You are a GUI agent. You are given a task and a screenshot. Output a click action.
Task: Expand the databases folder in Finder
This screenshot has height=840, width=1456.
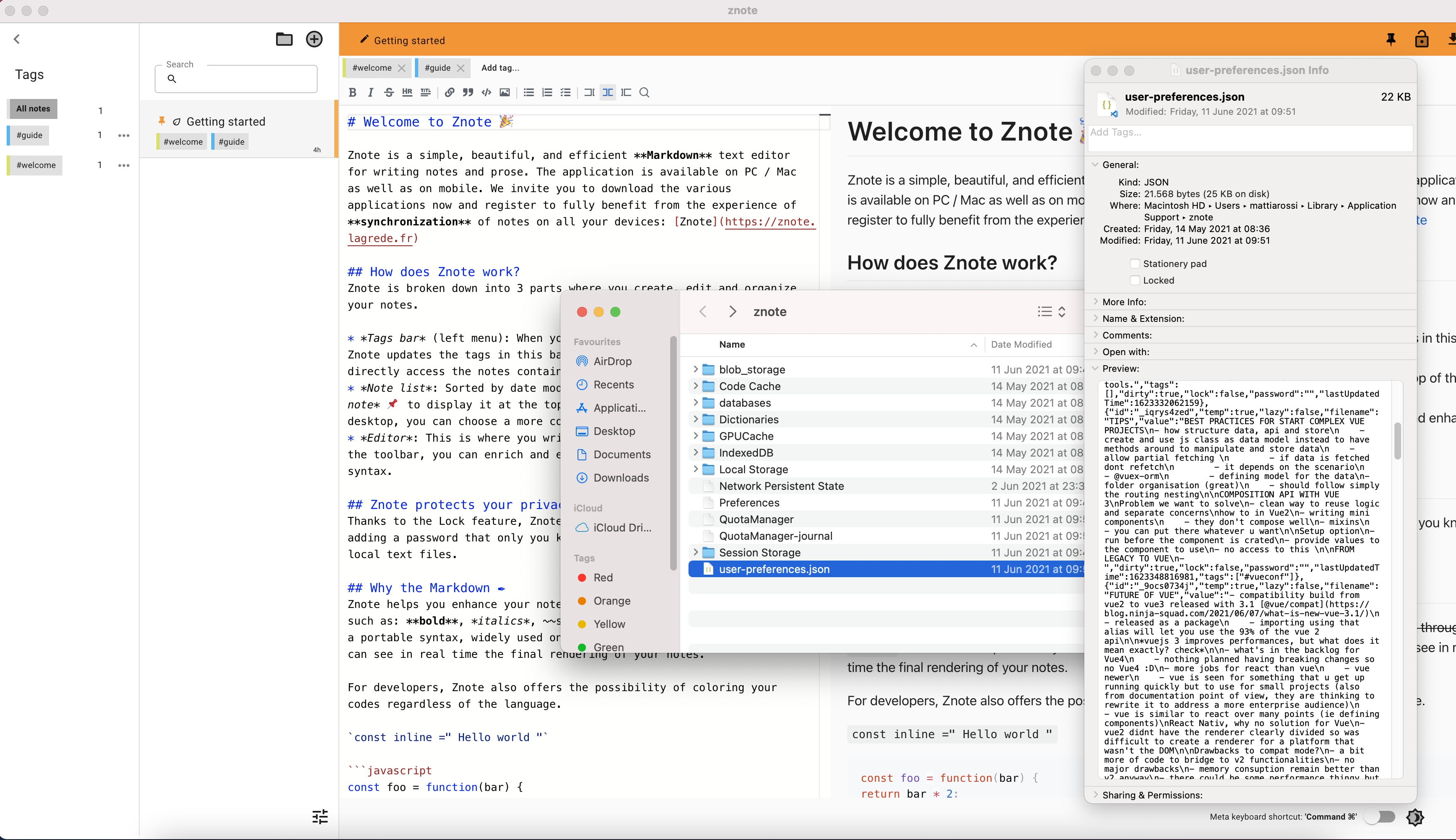pos(696,403)
